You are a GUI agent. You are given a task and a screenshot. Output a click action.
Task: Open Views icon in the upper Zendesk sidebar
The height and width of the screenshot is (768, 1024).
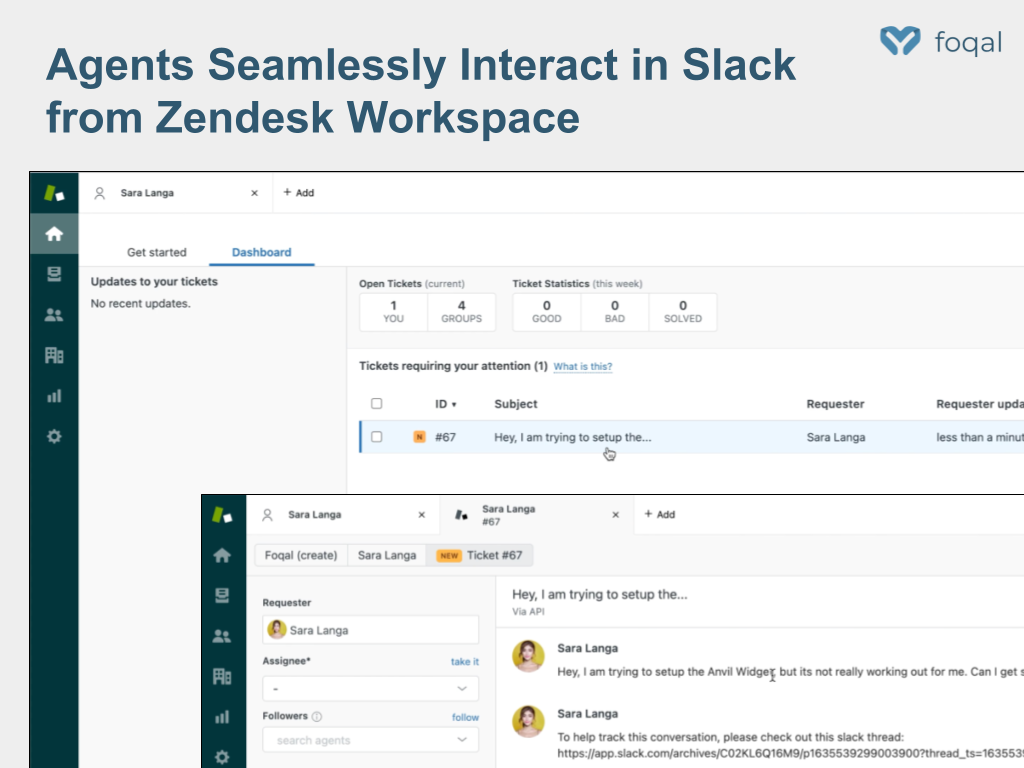(x=54, y=275)
